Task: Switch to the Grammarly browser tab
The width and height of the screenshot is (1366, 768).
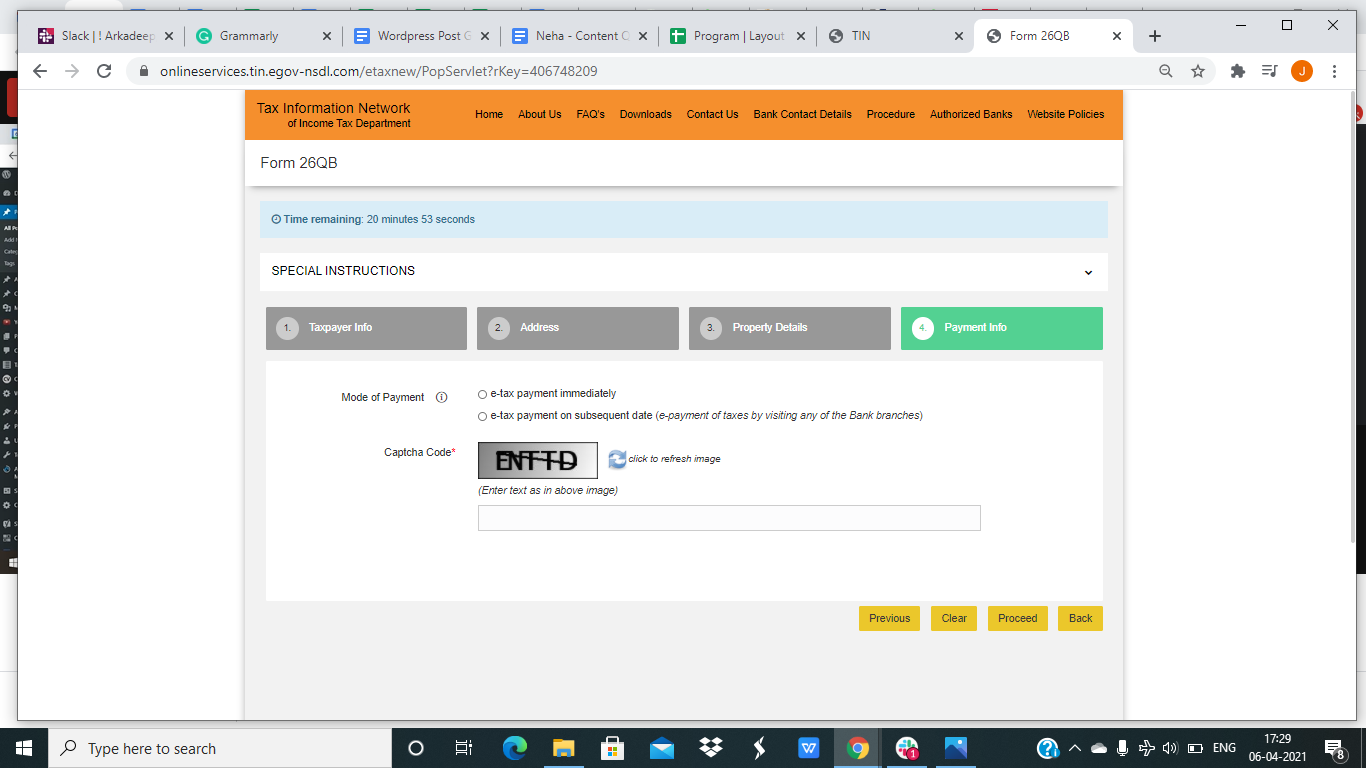Action: [260, 36]
